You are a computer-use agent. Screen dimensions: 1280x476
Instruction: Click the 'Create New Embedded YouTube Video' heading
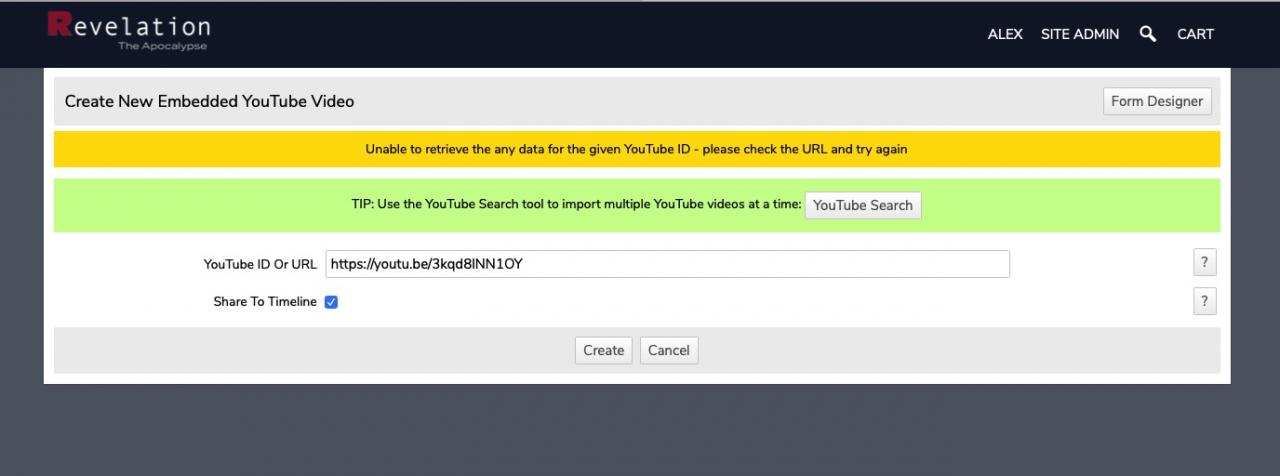point(210,101)
